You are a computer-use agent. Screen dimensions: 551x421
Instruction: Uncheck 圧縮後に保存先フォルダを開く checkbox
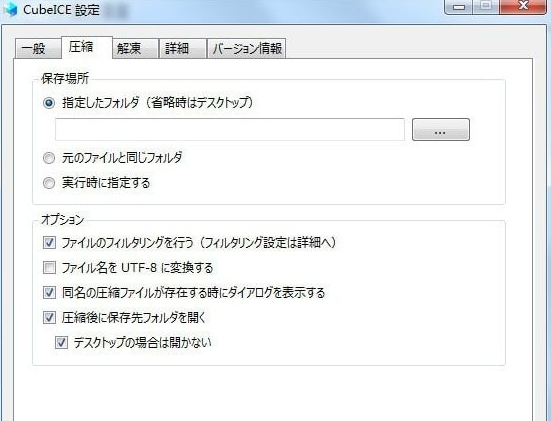pos(49,317)
